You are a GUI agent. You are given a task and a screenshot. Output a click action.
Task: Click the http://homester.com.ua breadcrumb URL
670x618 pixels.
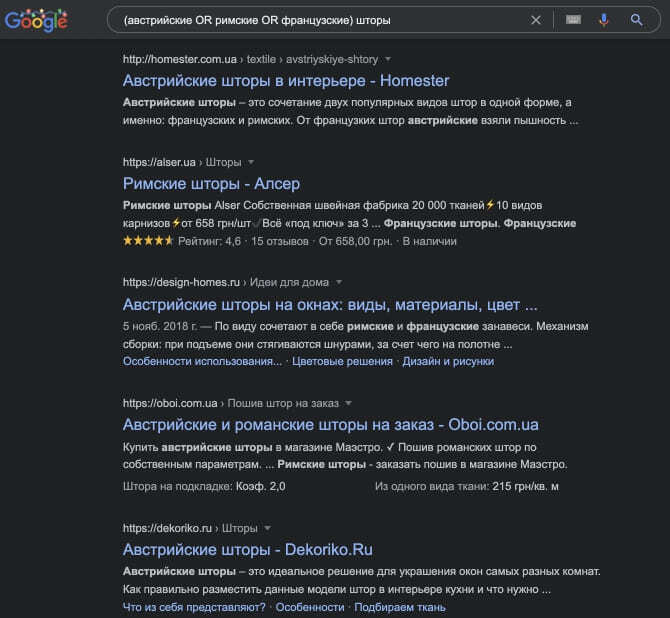click(x=179, y=59)
